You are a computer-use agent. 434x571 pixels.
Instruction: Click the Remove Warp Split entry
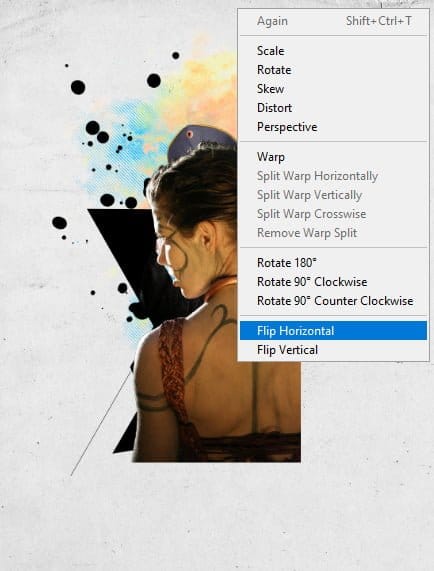tap(333, 233)
